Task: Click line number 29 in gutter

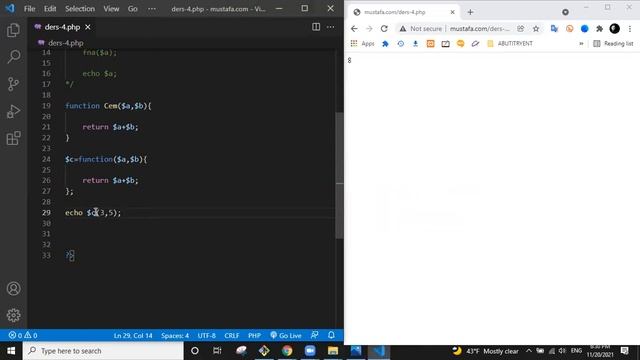Action: click(46, 213)
